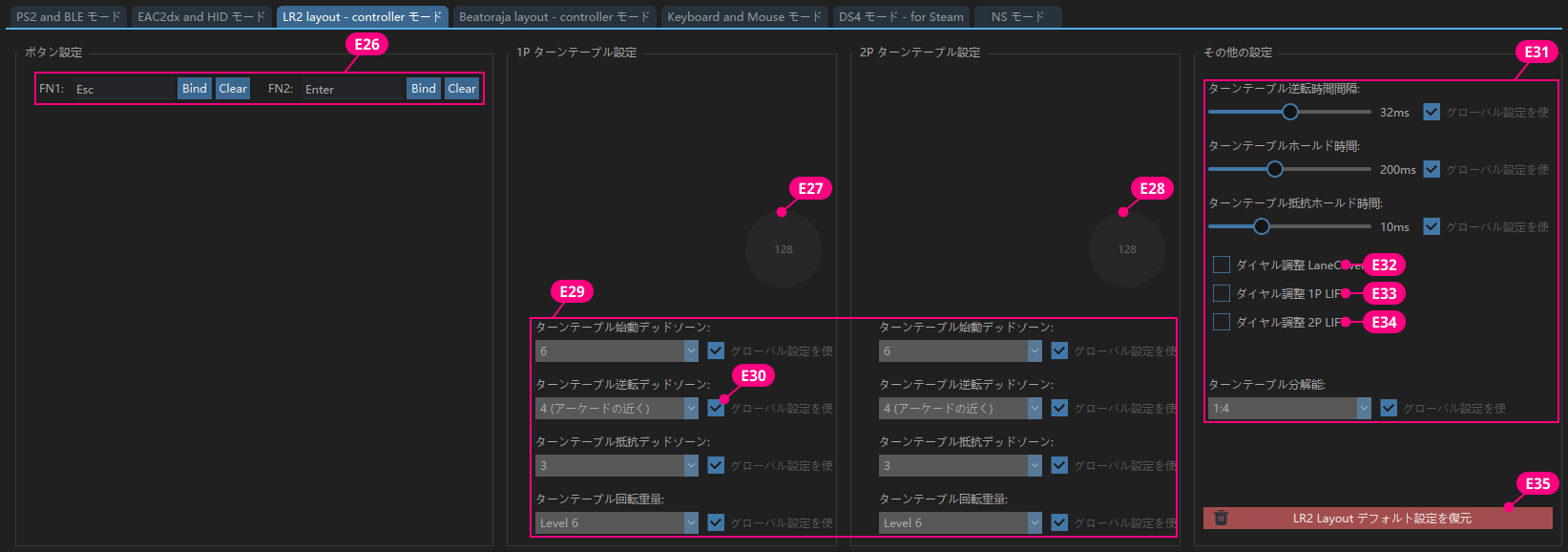1568x552 pixels.
Task: Tick the ダイヤル調整 2P LIFT checkbox
Action: click(1222, 322)
